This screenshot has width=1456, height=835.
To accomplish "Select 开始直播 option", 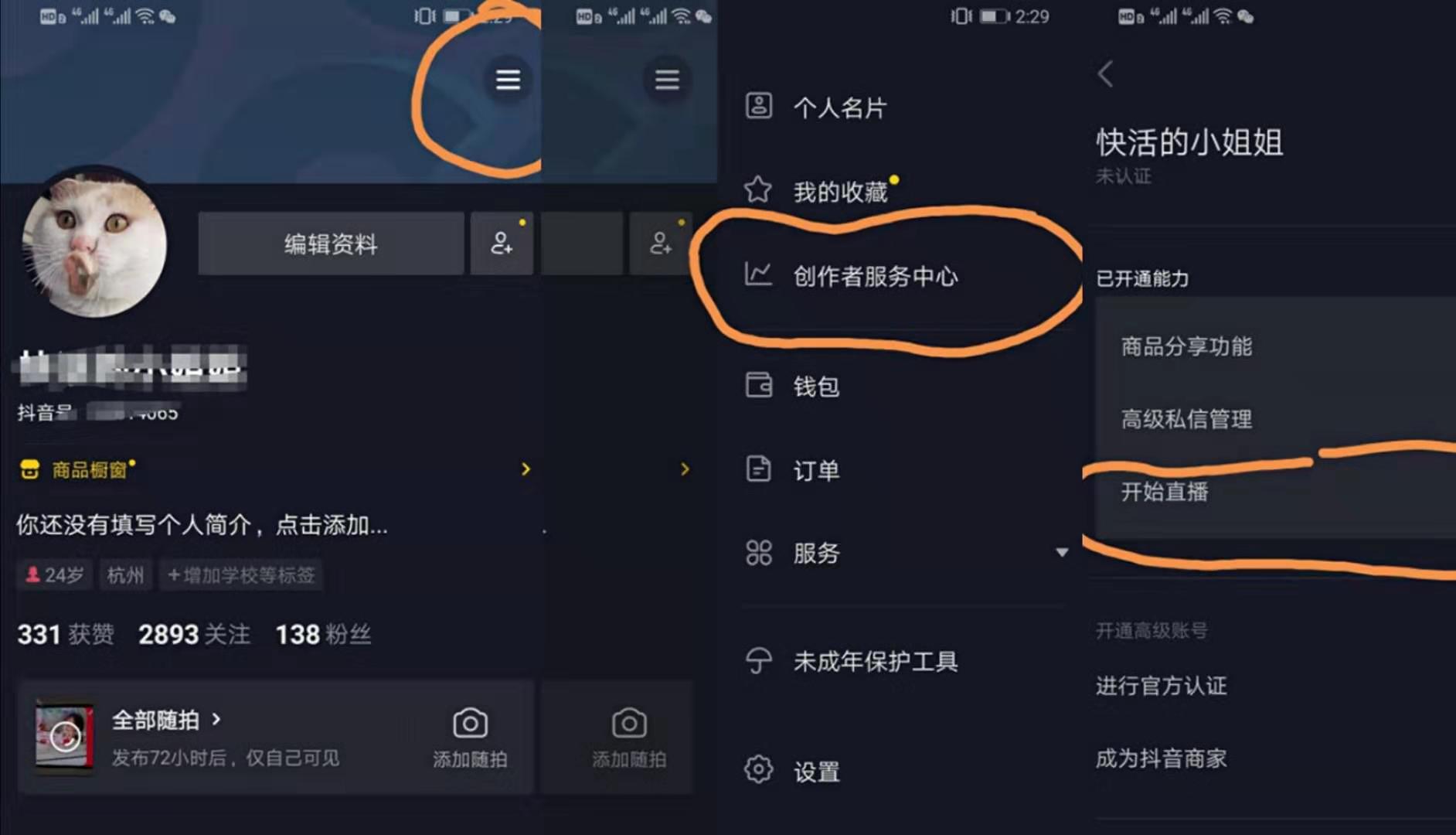I will click(1164, 492).
